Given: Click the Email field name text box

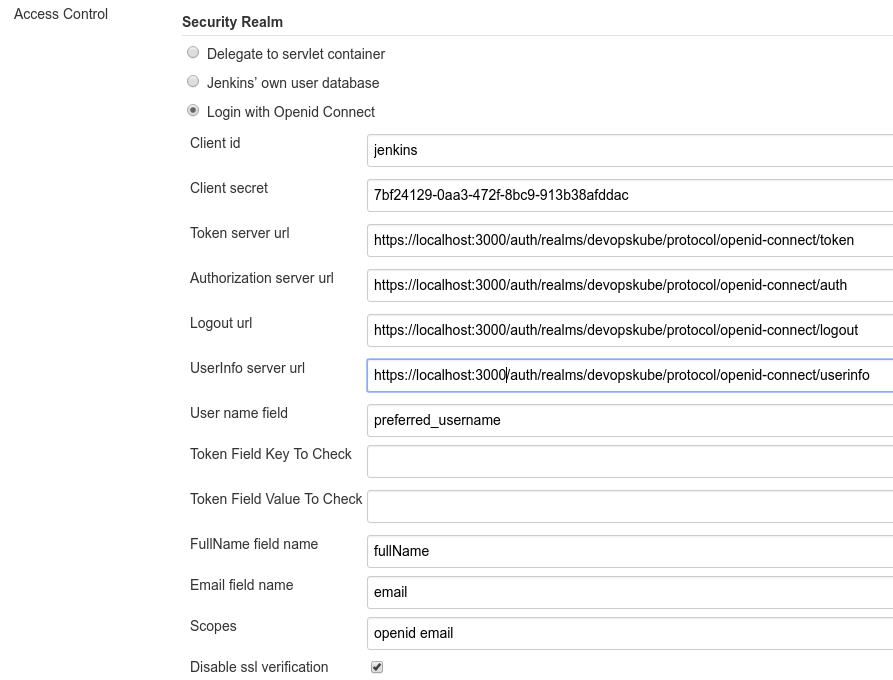Looking at the screenshot, I should coord(630,592).
